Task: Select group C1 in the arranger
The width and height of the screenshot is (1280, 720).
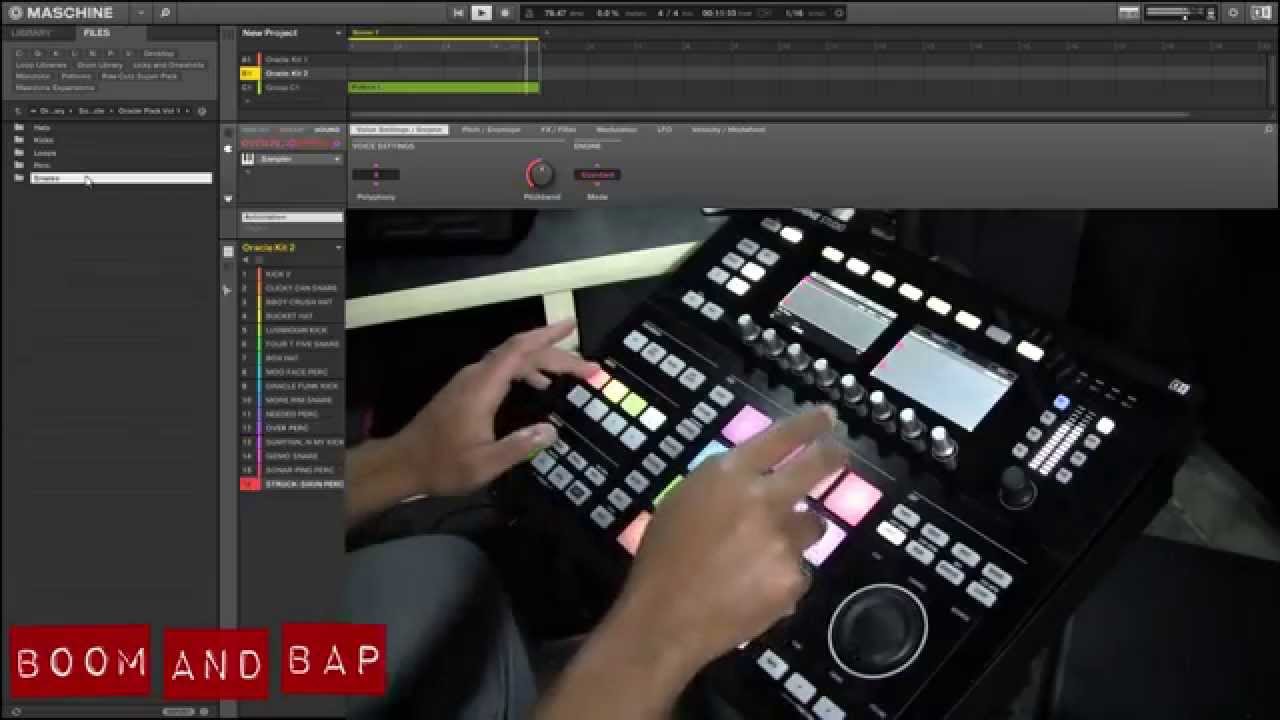Action: pyautogui.click(x=285, y=87)
